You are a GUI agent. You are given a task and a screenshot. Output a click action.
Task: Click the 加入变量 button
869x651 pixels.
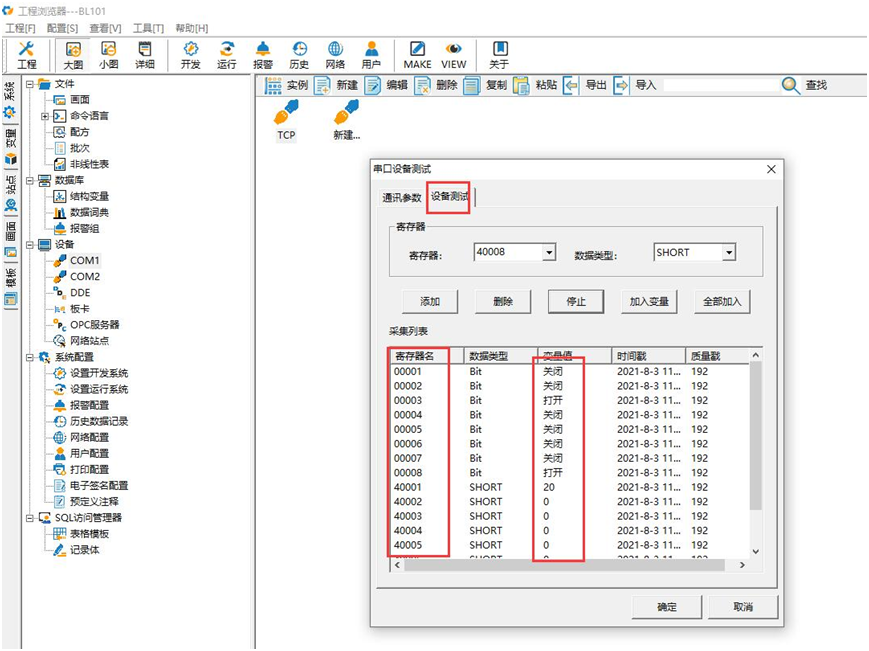click(x=649, y=302)
